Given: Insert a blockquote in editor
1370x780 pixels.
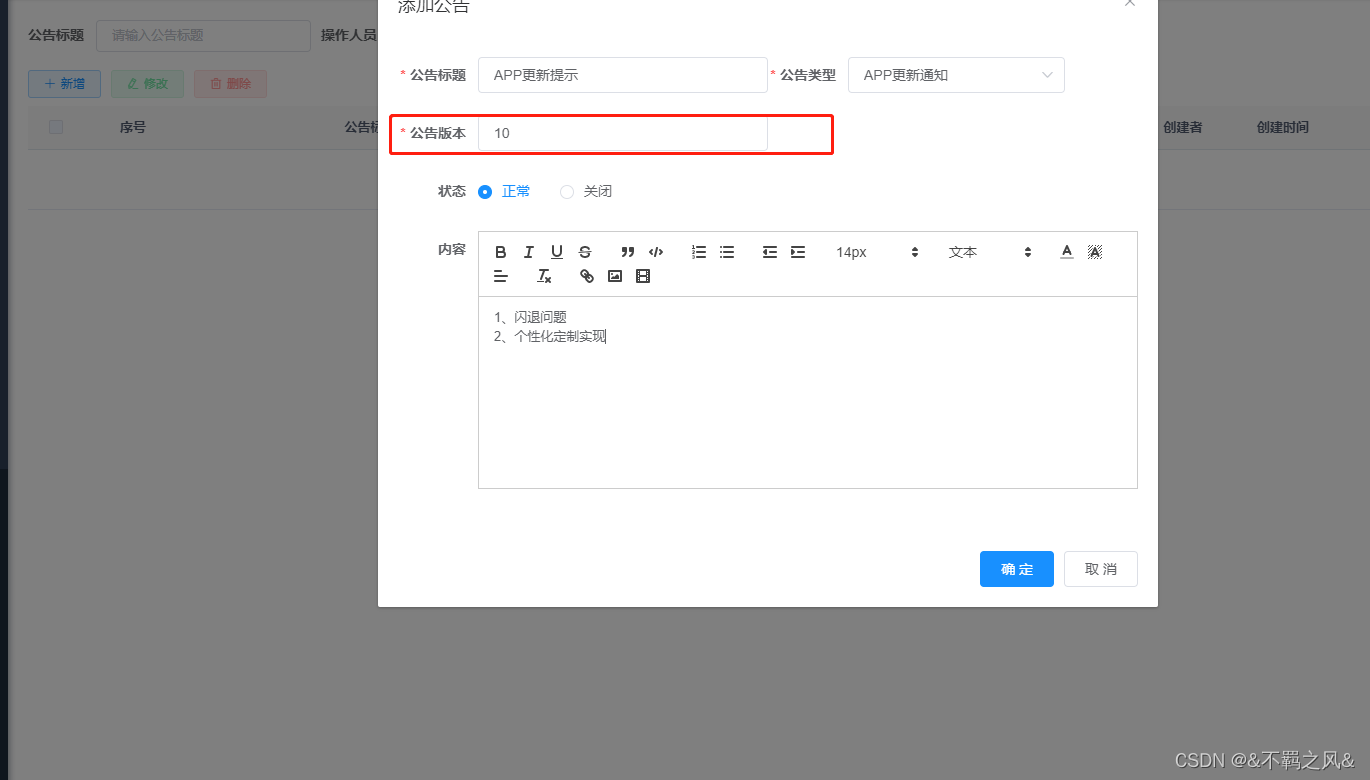Looking at the screenshot, I should click(628, 252).
